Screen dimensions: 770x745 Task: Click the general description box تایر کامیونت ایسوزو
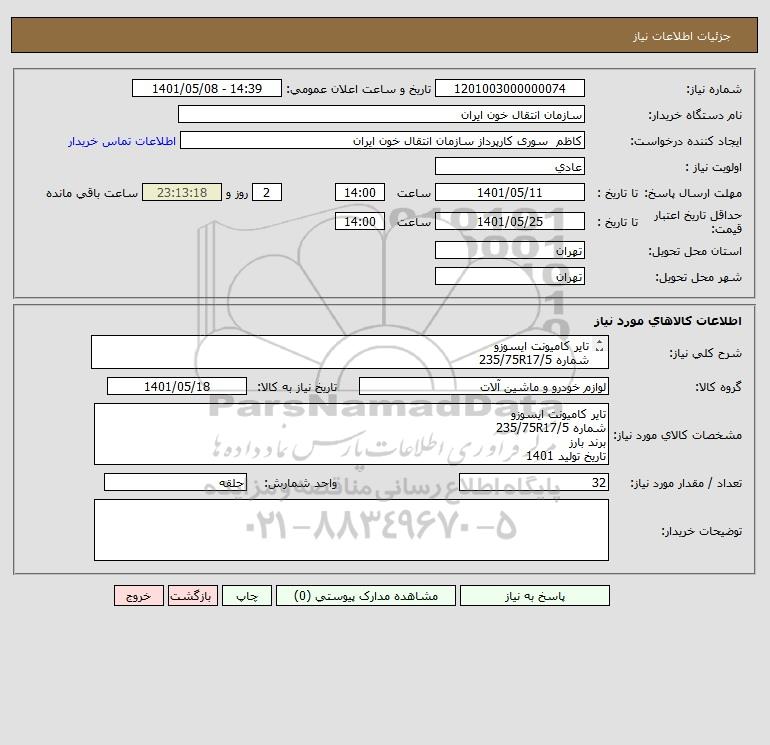tap(350, 352)
